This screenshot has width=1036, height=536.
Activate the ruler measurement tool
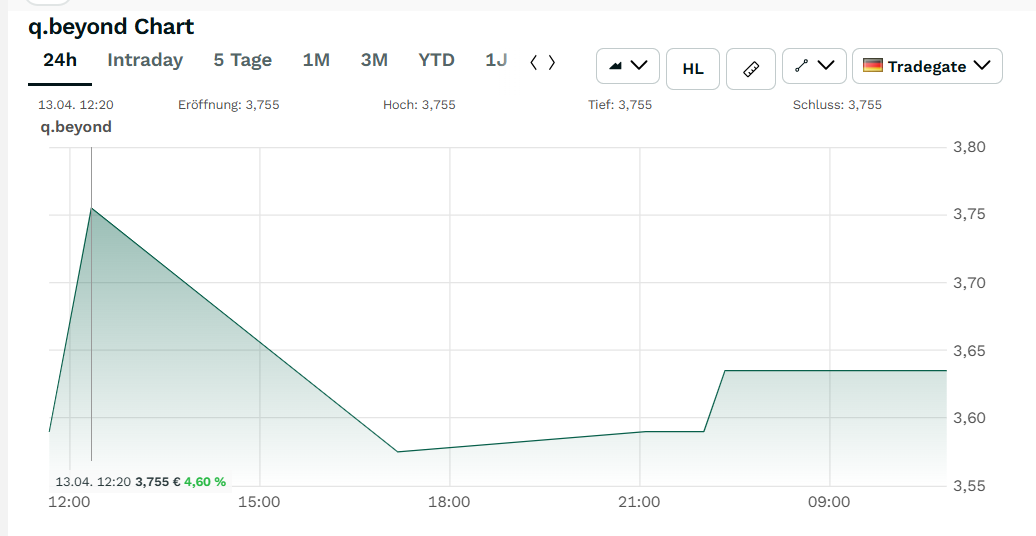[x=751, y=68]
